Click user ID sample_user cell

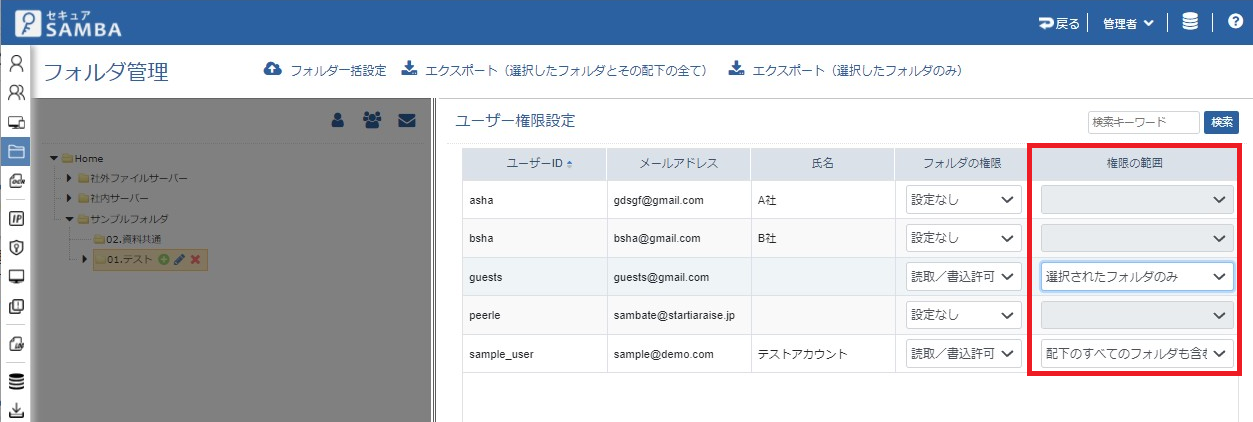534,353
